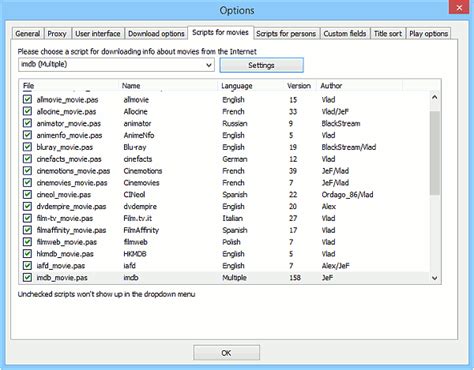Screen dimensions: 474x370
Task: Uncheck the cinemotions_movie.pas checkbox
Action: [27, 171]
